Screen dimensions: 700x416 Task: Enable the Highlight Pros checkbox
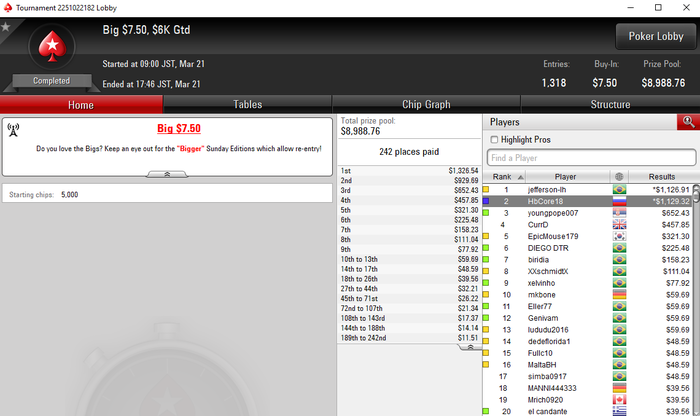(494, 140)
